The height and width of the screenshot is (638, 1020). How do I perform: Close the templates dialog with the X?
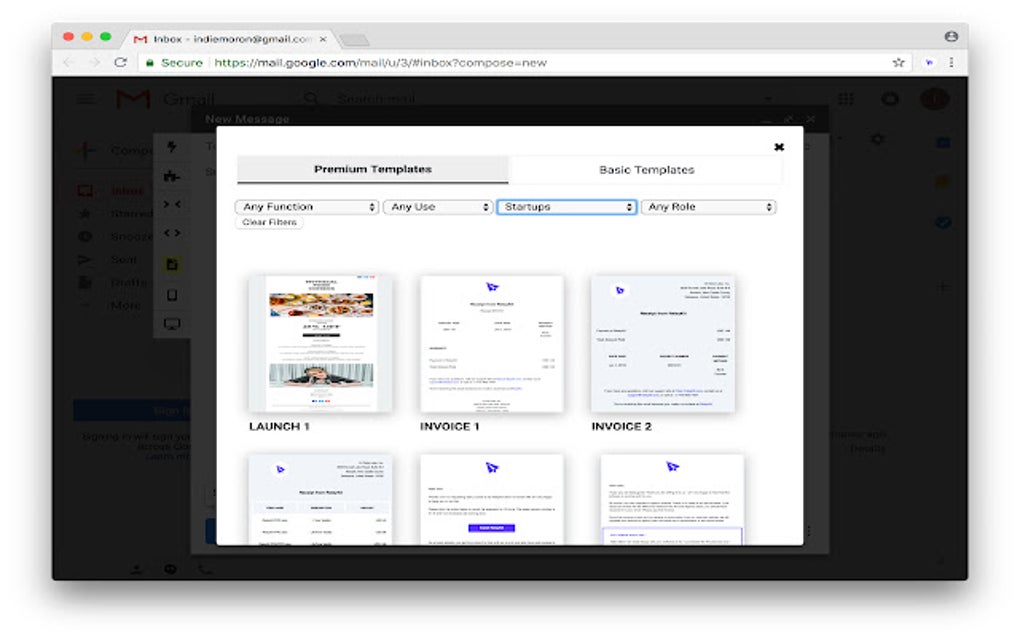pyautogui.click(x=779, y=147)
